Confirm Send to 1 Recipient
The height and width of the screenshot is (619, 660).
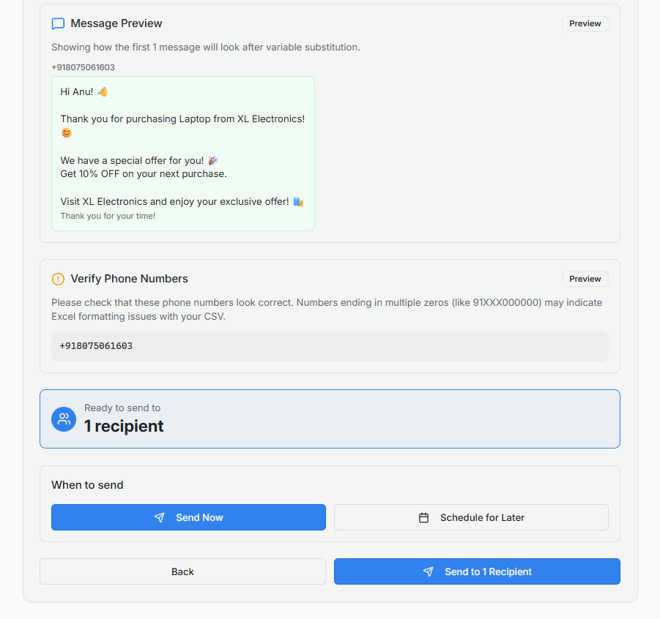[x=477, y=571]
